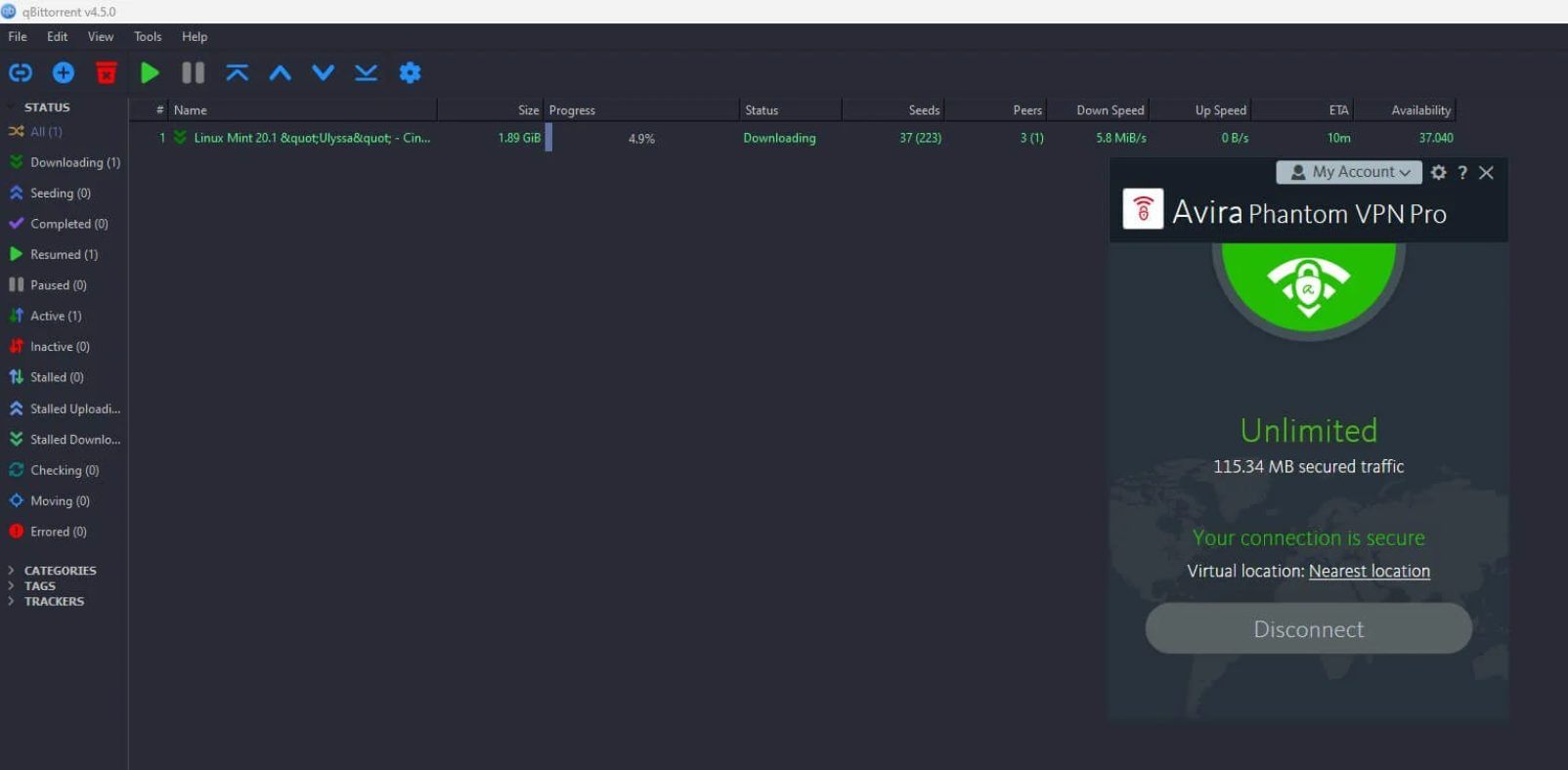Resume torrents with the green play icon
1568x770 pixels.
150,72
